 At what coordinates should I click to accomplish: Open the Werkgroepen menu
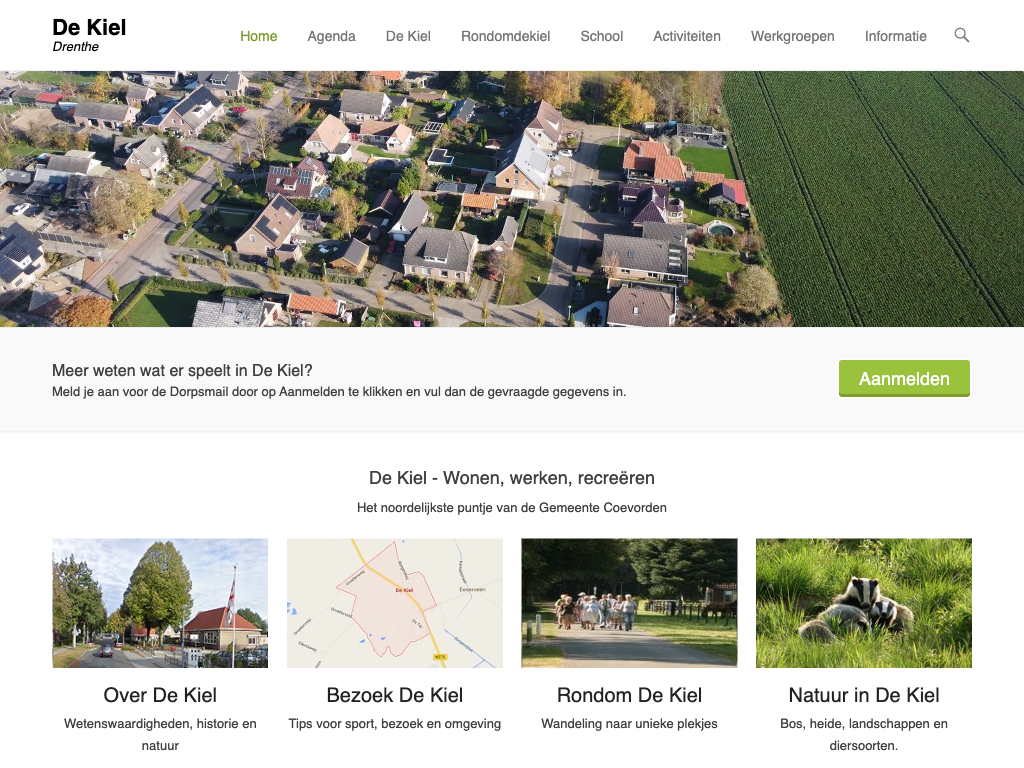[x=792, y=36]
